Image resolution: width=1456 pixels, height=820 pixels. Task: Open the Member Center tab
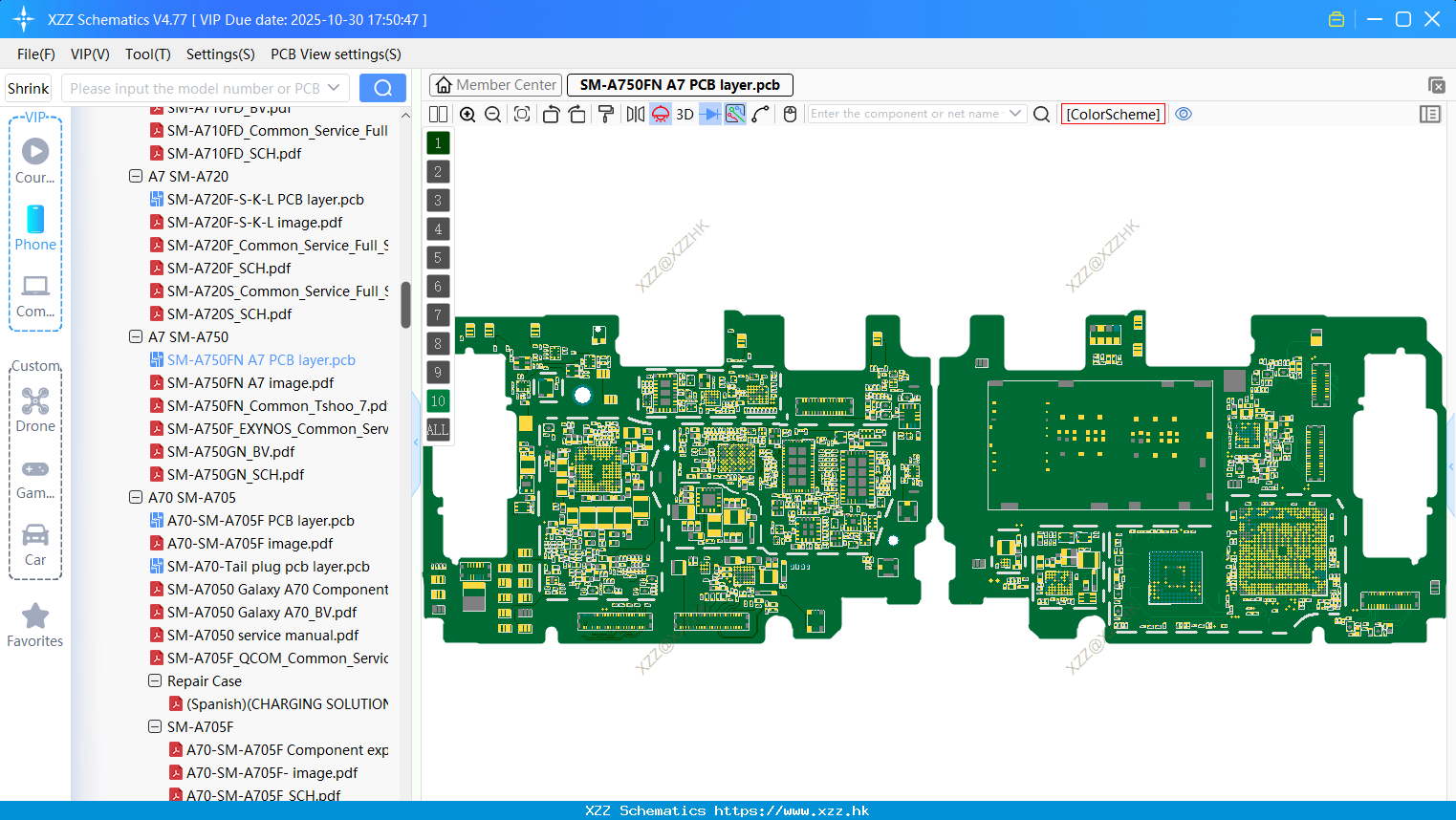tap(495, 85)
